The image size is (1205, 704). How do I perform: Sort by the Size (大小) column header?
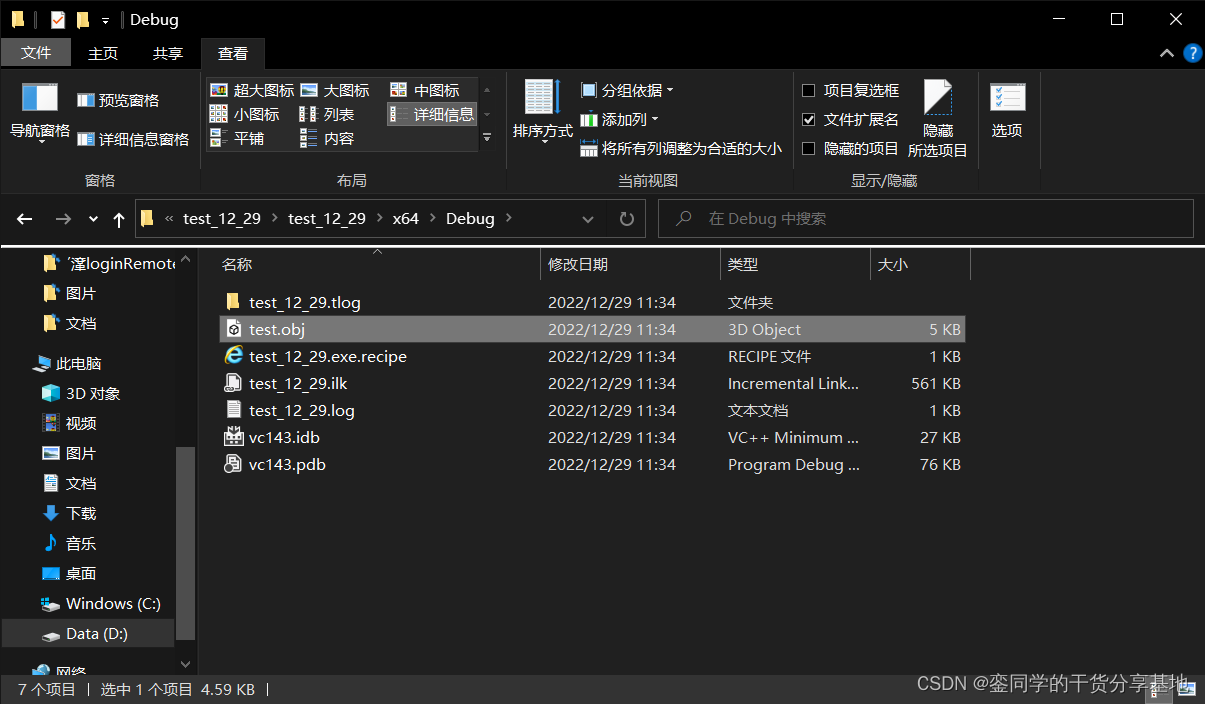(x=920, y=265)
